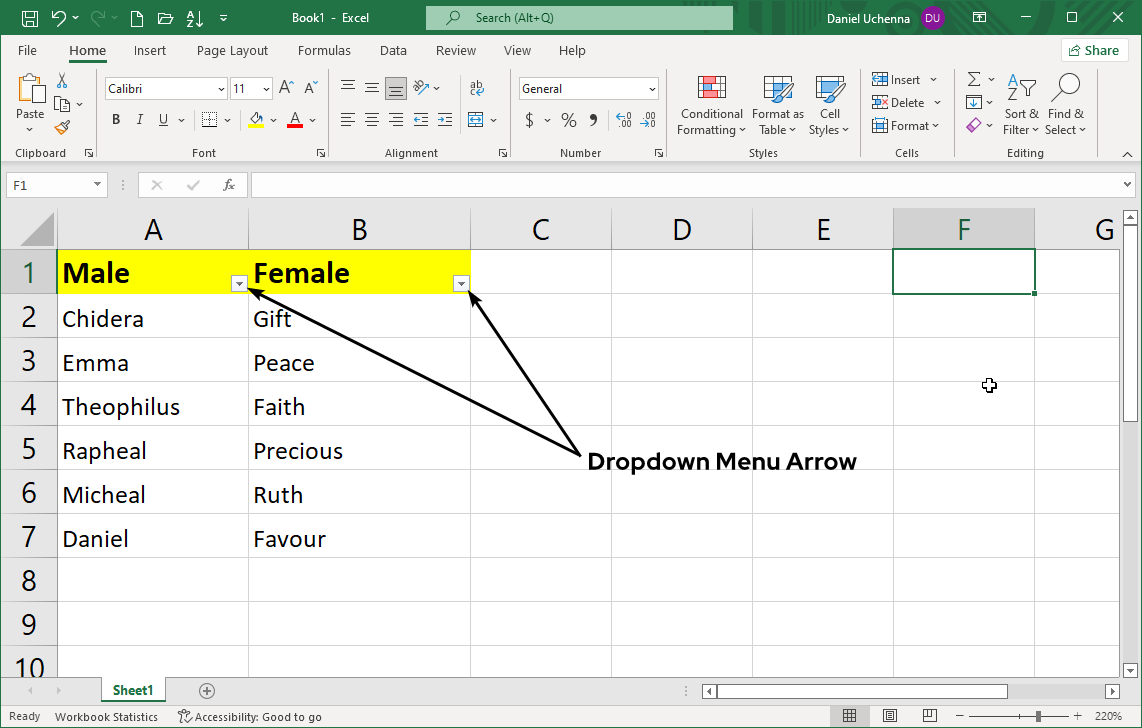Toggle Bold formatting
This screenshot has width=1142, height=728.
116,120
